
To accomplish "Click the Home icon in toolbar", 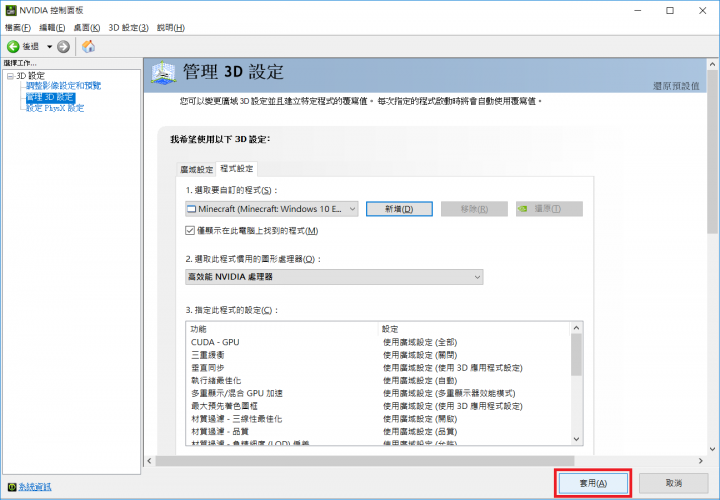I will 88,46.
